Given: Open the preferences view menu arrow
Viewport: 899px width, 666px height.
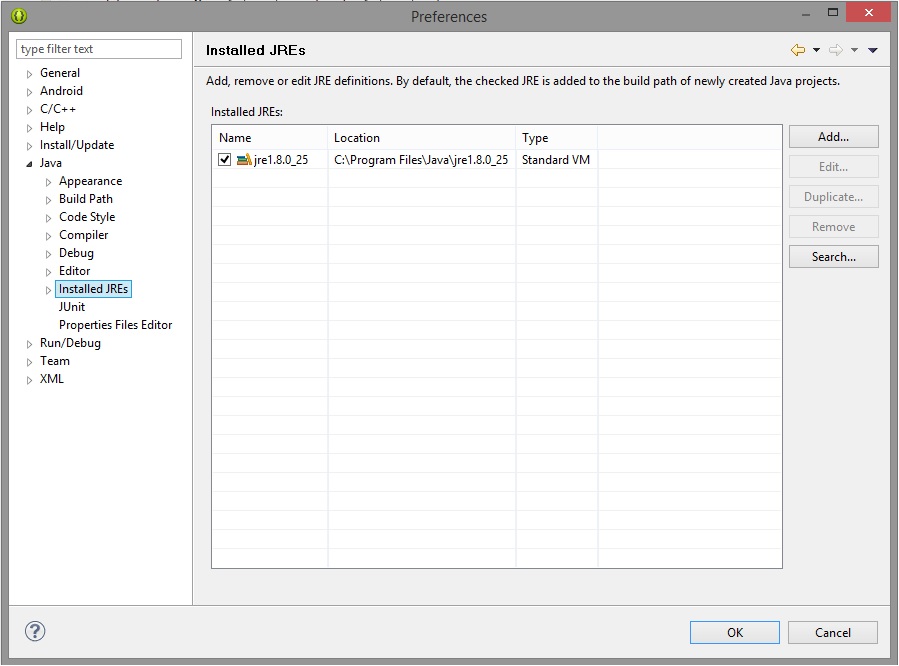Looking at the screenshot, I should pyautogui.click(x=873, y=50).
